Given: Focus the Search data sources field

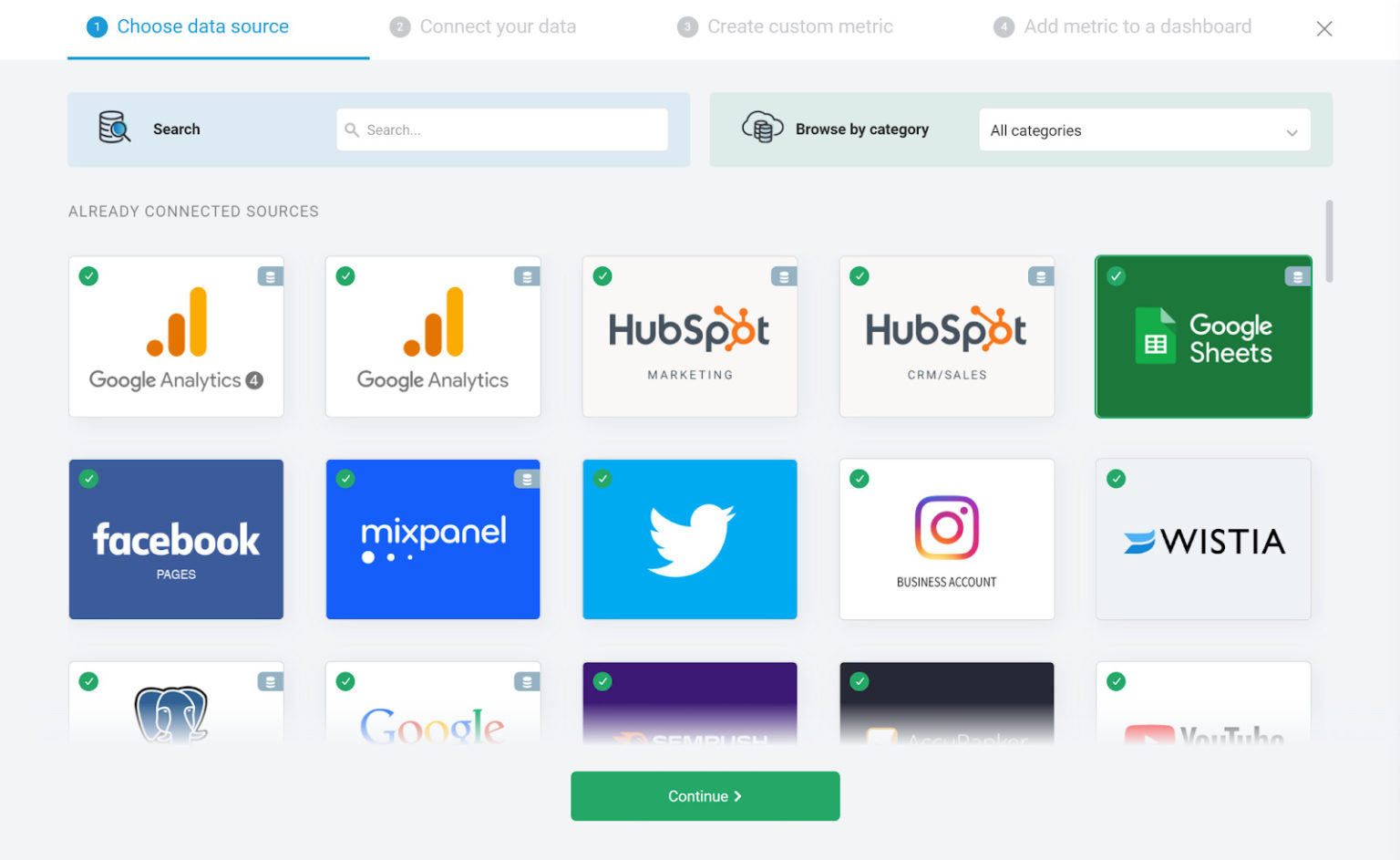Looking at the screenshot, I should 502,130.
